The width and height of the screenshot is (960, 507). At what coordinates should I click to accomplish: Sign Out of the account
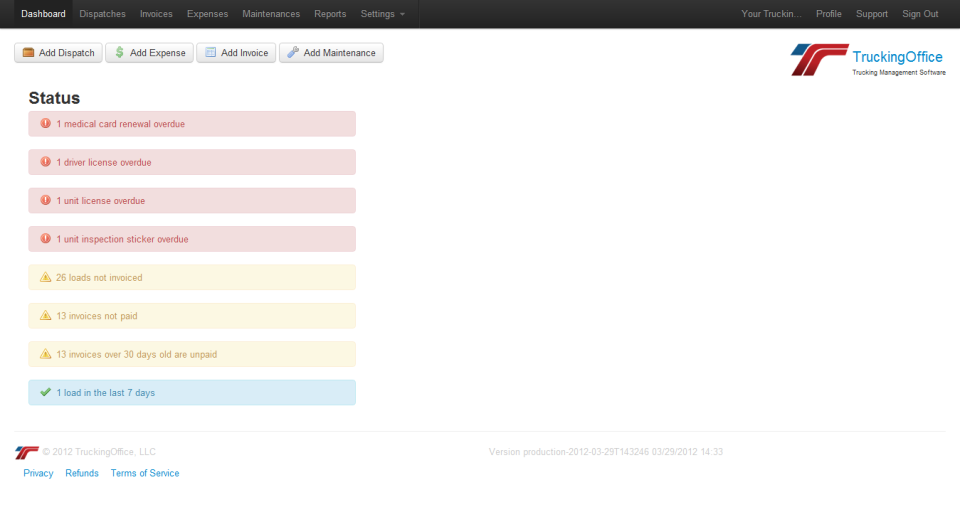(x=920, y=13)
